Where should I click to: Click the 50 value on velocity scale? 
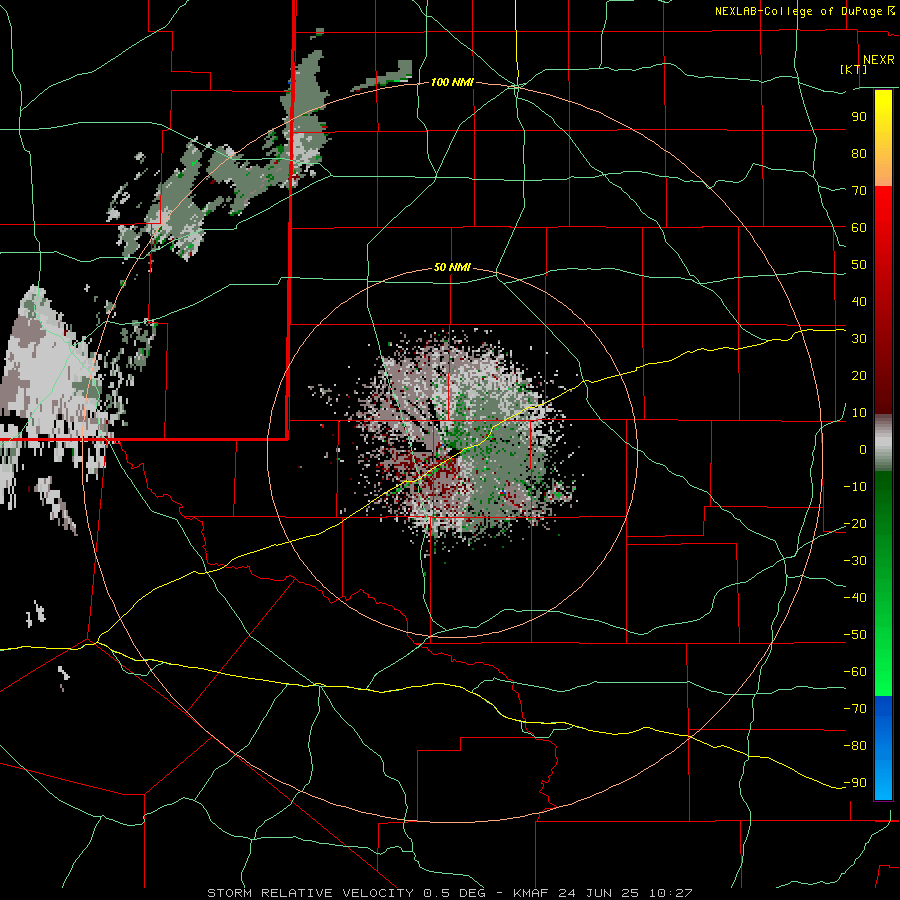[859, 265]
